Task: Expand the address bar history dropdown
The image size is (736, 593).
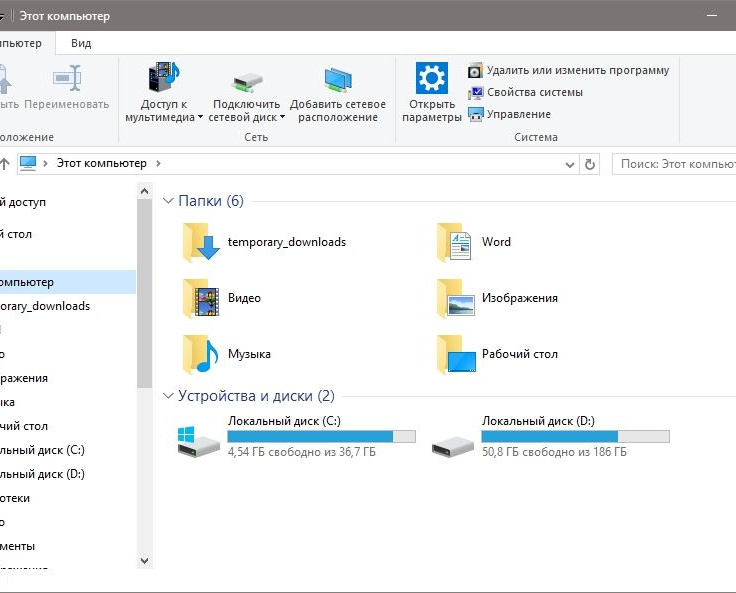Action: pyautogui.click(x=568, y=164)
